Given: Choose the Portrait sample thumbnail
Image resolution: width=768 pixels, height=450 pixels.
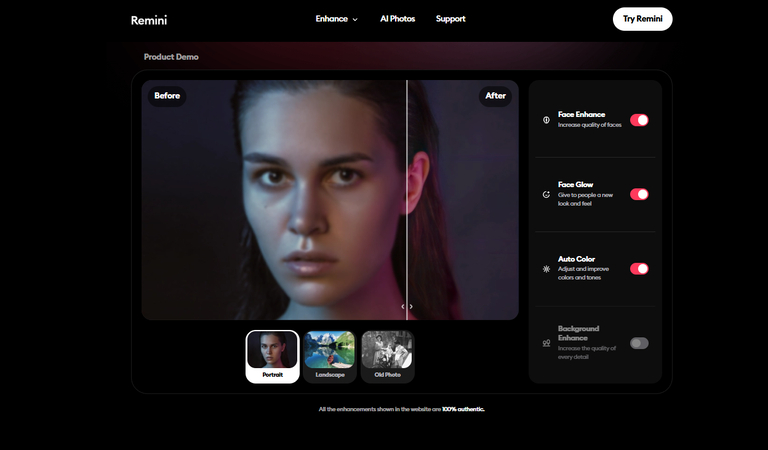Looking at the screenshot, I should (x=272, y=356).
